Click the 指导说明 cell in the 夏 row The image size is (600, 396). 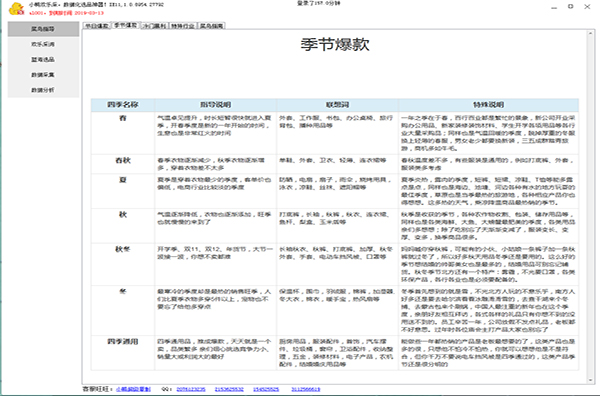(x=216, y=191)
